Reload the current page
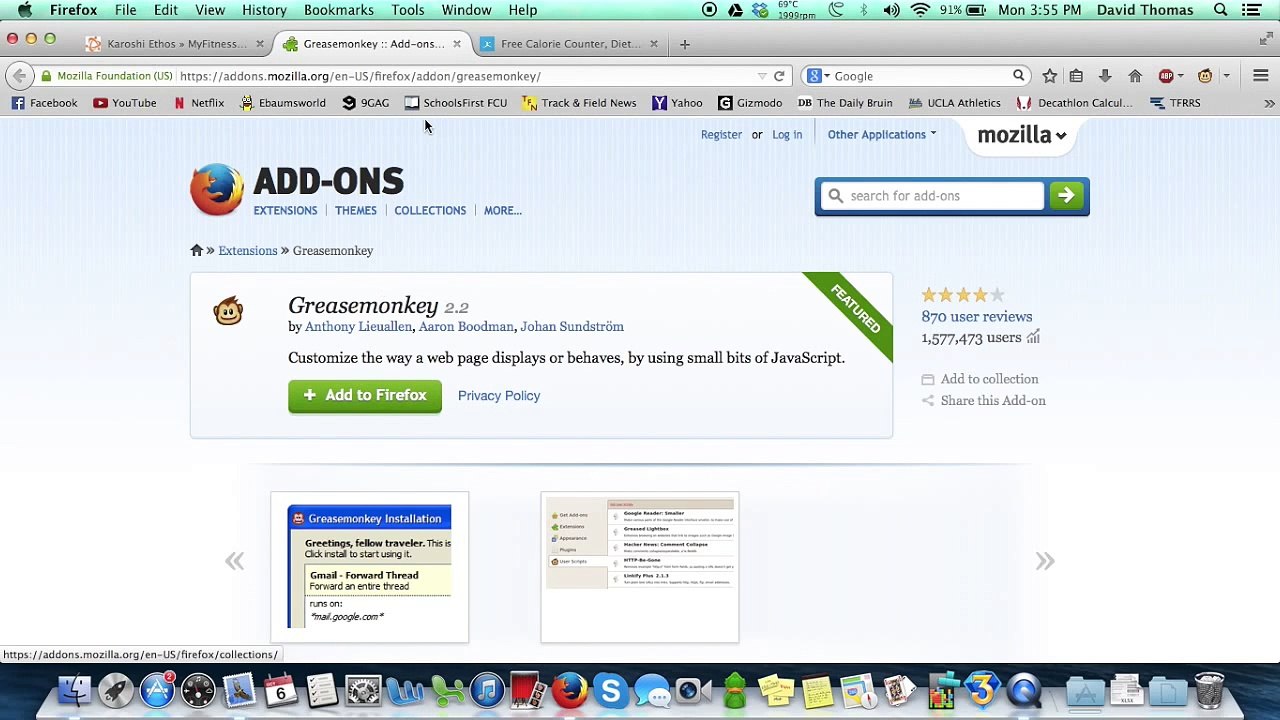Image resolution: width=1280 pixels, height=720 pixels. coord(779,76)
